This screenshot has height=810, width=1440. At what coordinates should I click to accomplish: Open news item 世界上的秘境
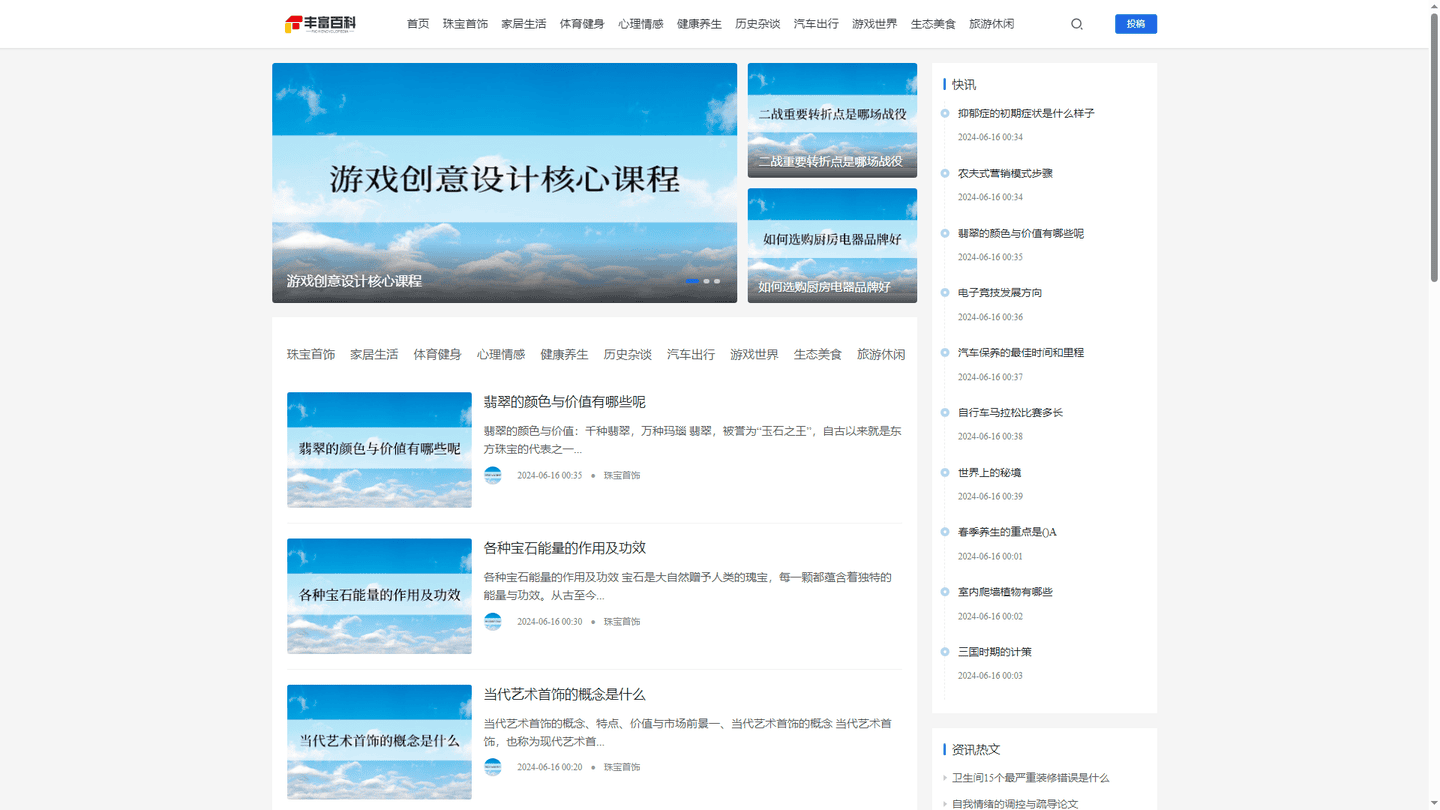coord(990,473)
